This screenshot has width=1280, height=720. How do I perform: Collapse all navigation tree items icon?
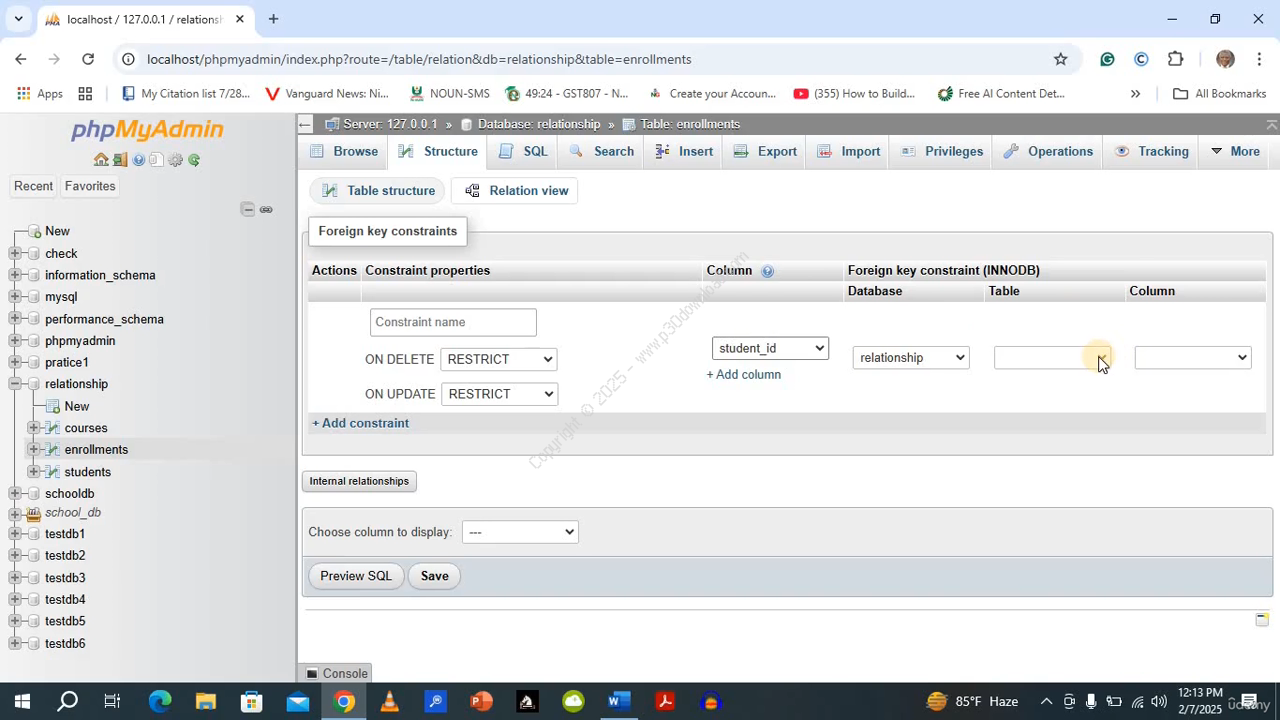(248, 209)
